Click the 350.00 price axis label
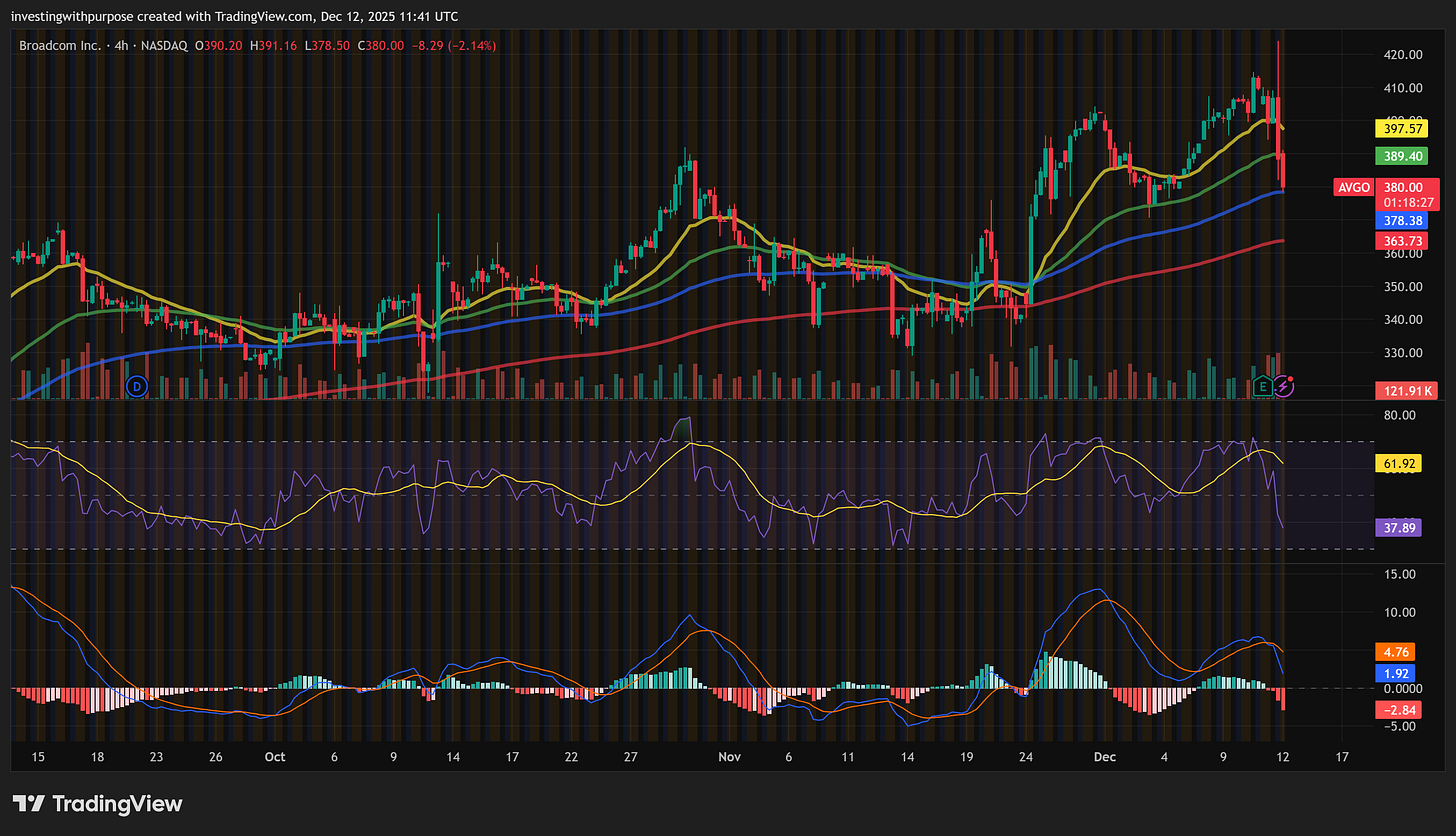1456x836 pixels. click(1402, 287)
